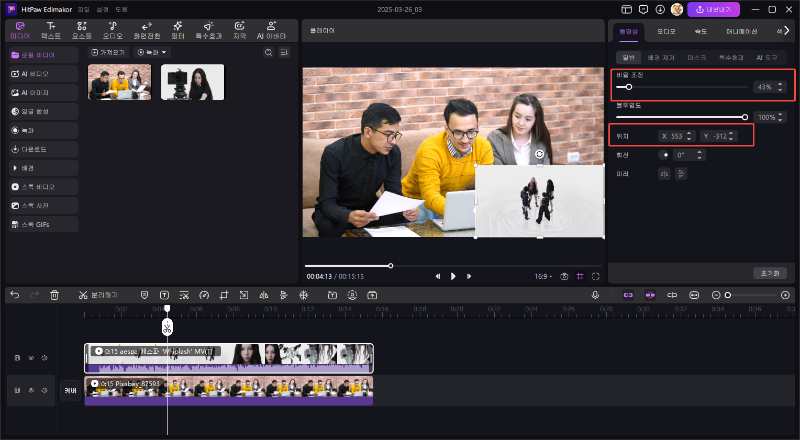The image size is (800, 440).
Task: Open the Download sidebar category
Action: click(43, 149)
